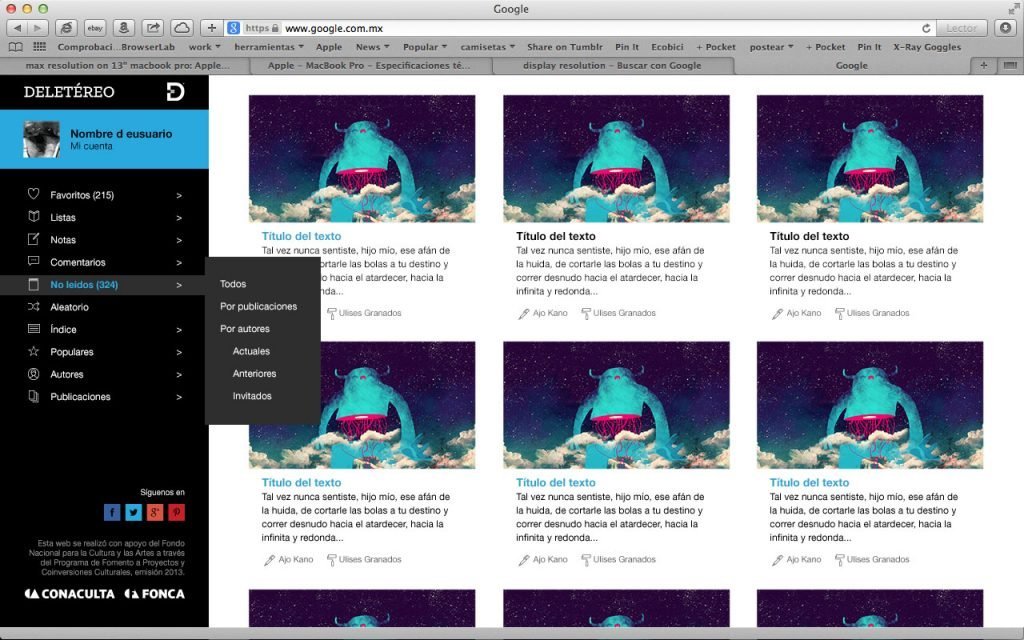Image resolution: width=1024 pixels, height=640 pixels.
Task: Click the Facebook icon under Síguenos en
Action: (112, 513)
